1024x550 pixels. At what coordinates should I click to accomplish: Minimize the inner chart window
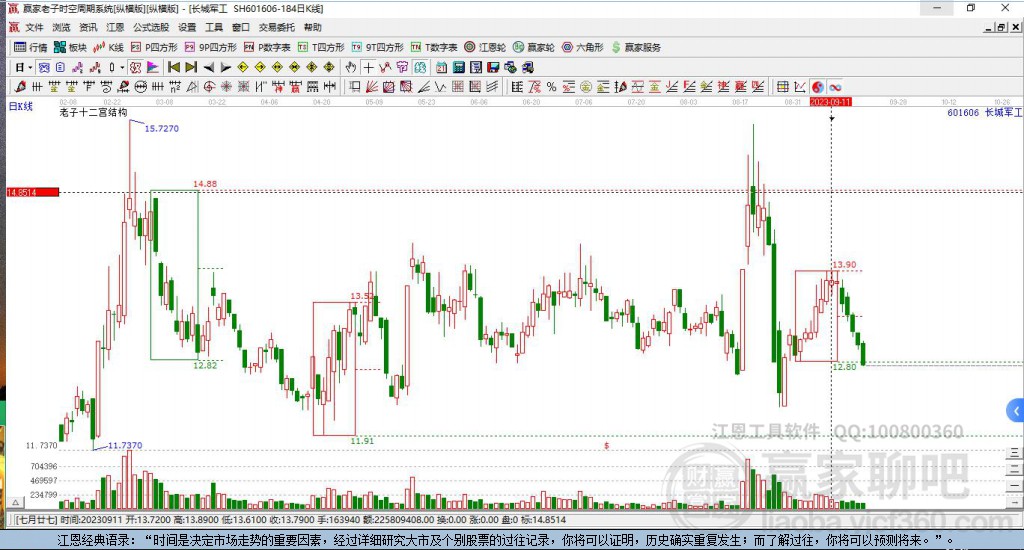(989, 27)
